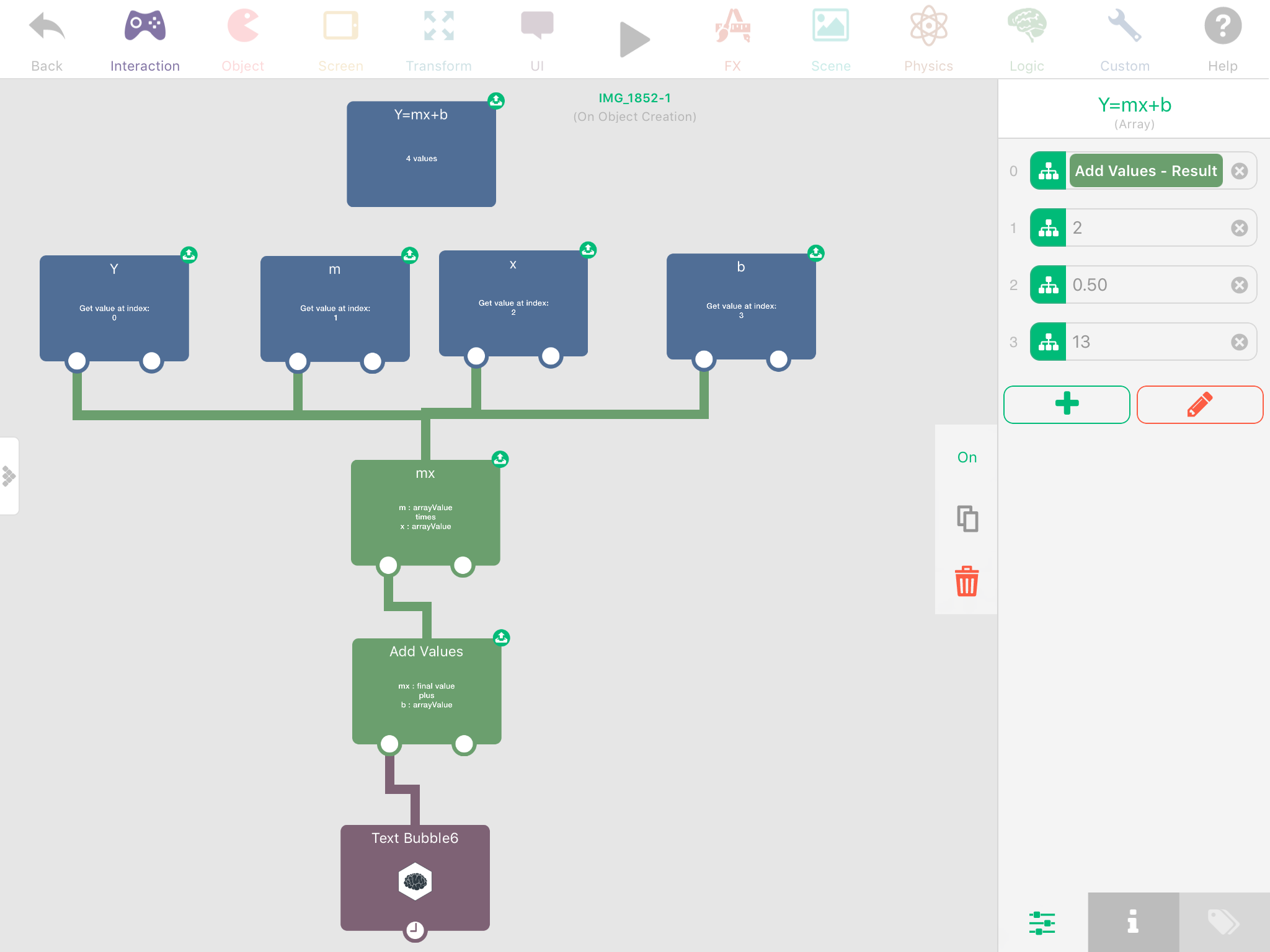Click the Play triangle in toolbar
The image size is (1270, 952).
point(634,40)
